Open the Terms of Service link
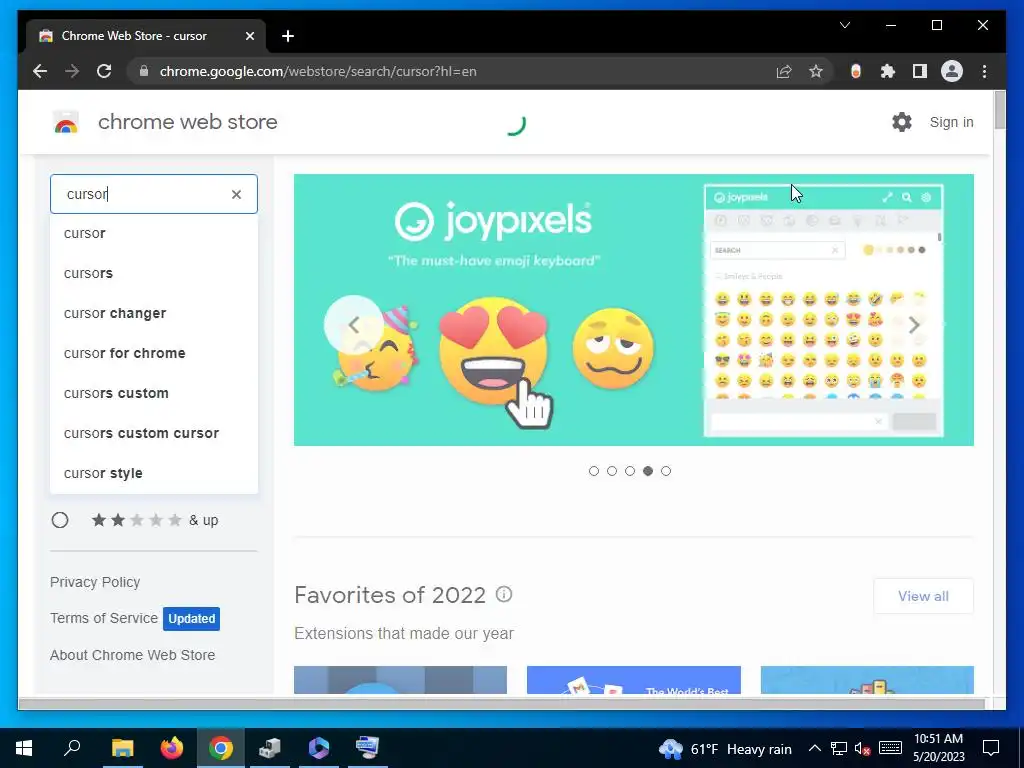1024x768 pixels. click(104, 618)
